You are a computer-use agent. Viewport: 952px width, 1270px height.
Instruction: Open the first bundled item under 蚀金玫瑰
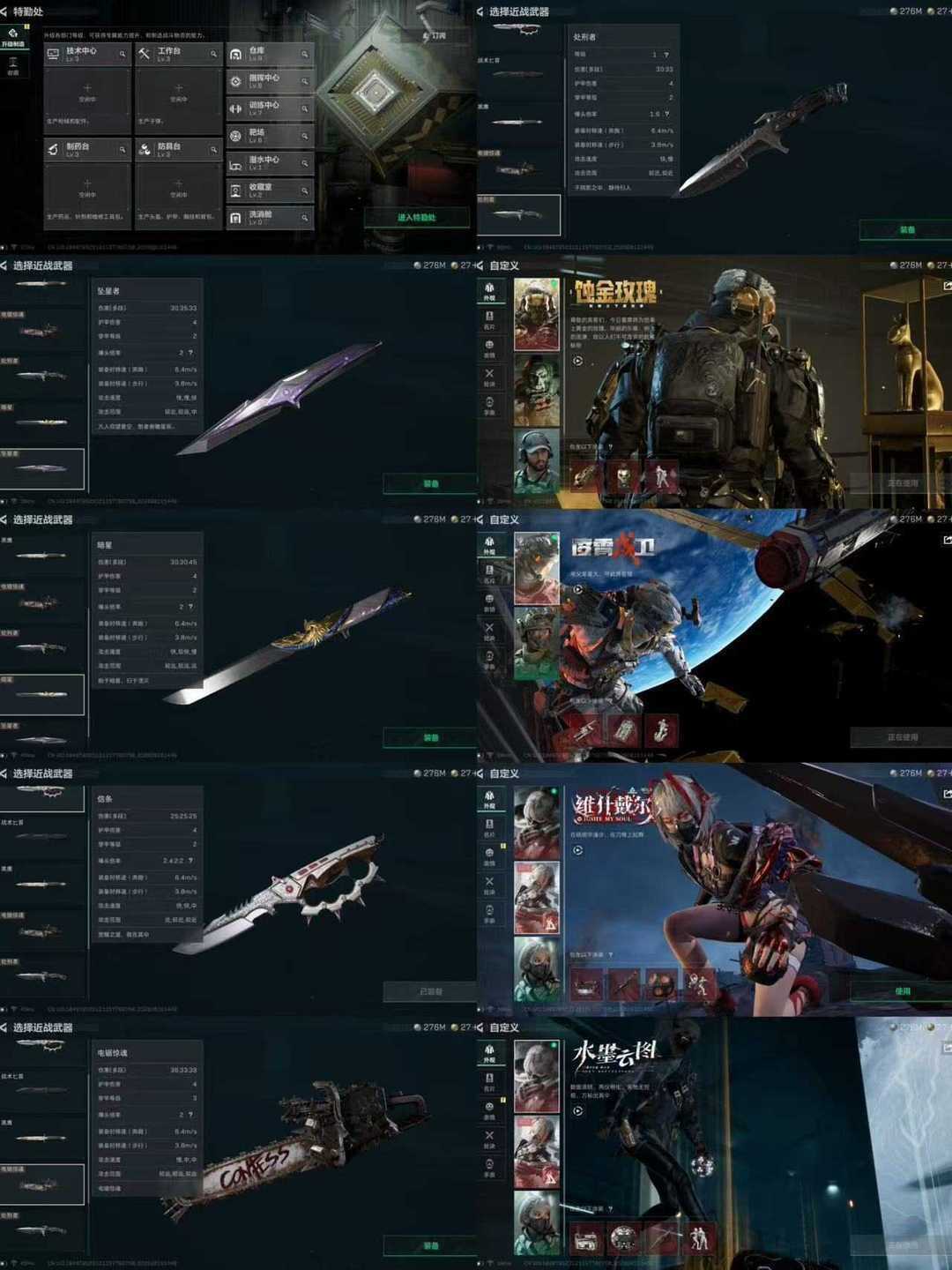[586, 476]
